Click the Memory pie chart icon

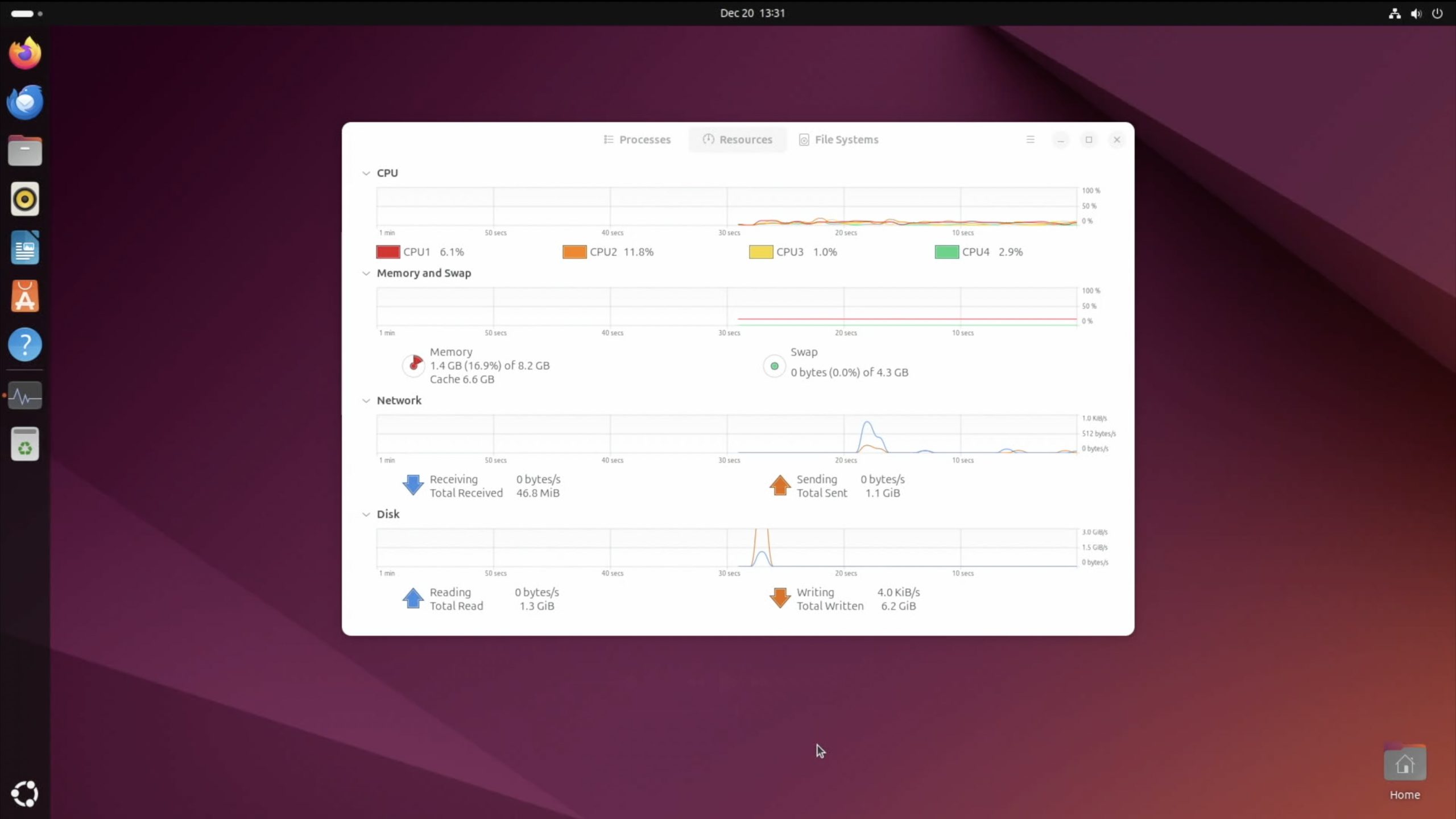413,365
